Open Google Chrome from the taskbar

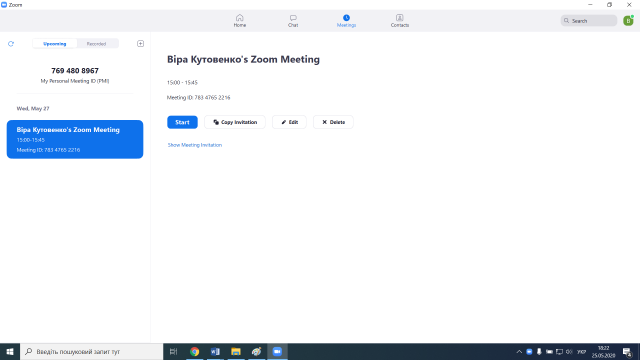click(x=195, y=351)
